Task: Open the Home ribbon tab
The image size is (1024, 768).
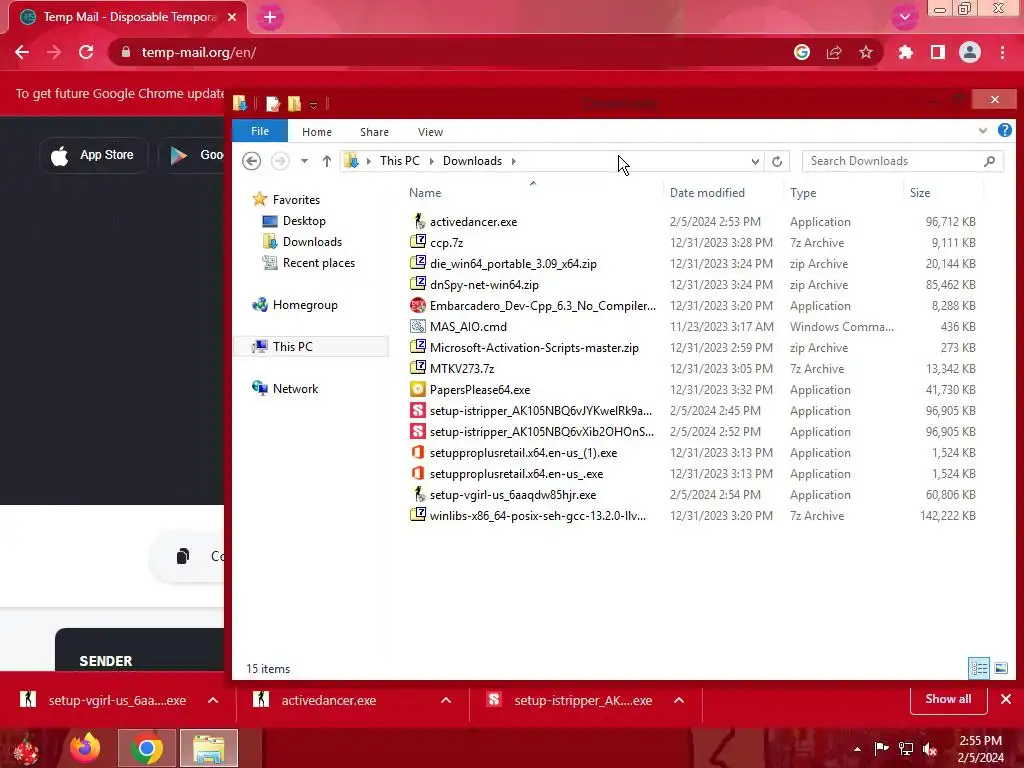Action: tap(317, 132)
